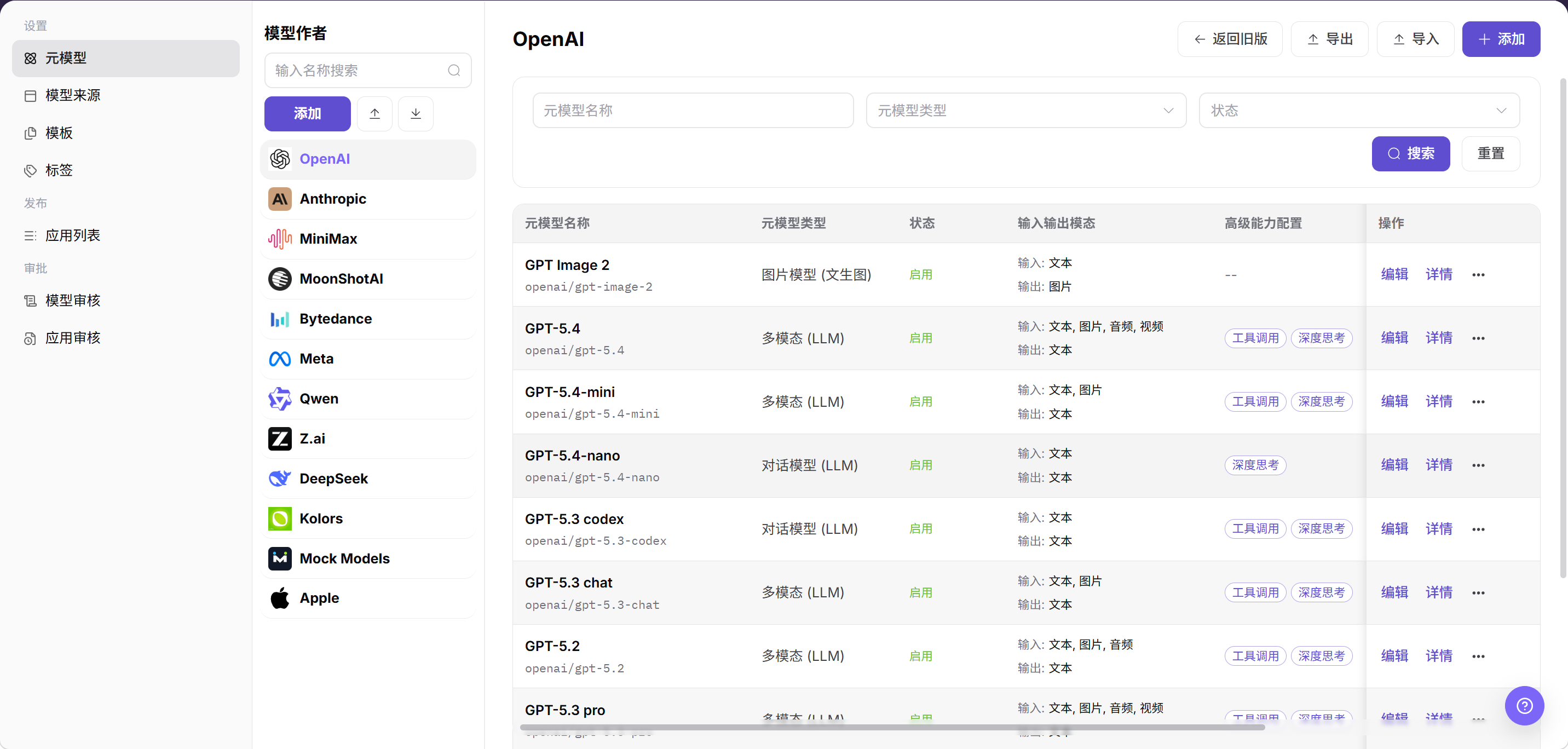This screenshot has width=1568, height=749.
Task: Click 编辑 for GPT-5.4-mini
Action: pos(1394,402)
